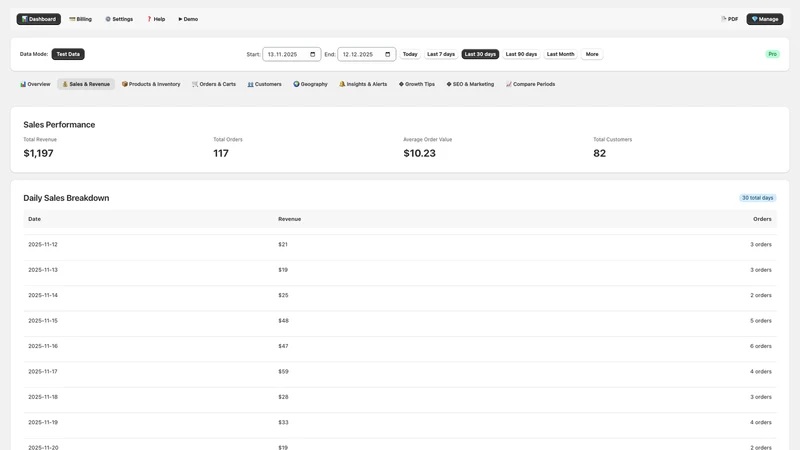Click the Average Order Value $10.23
This screenshot has width=800, height=450.
(x=419, y=153)
